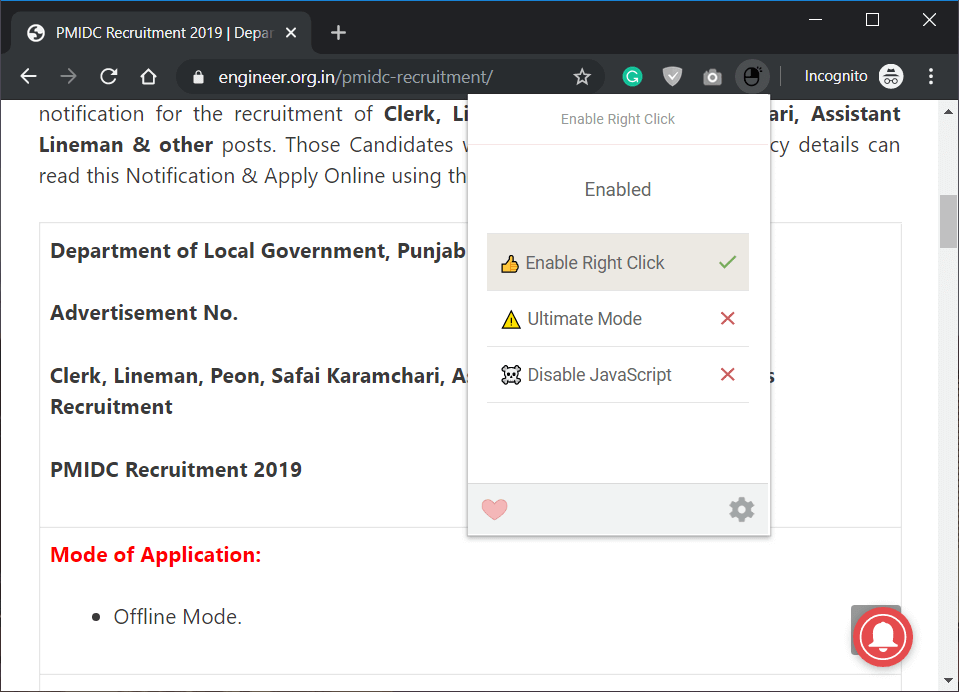Click the 'Enable Right Click' popup title
Image resolution: width=959 pixels, height=692 pixels.
point(618,119)
